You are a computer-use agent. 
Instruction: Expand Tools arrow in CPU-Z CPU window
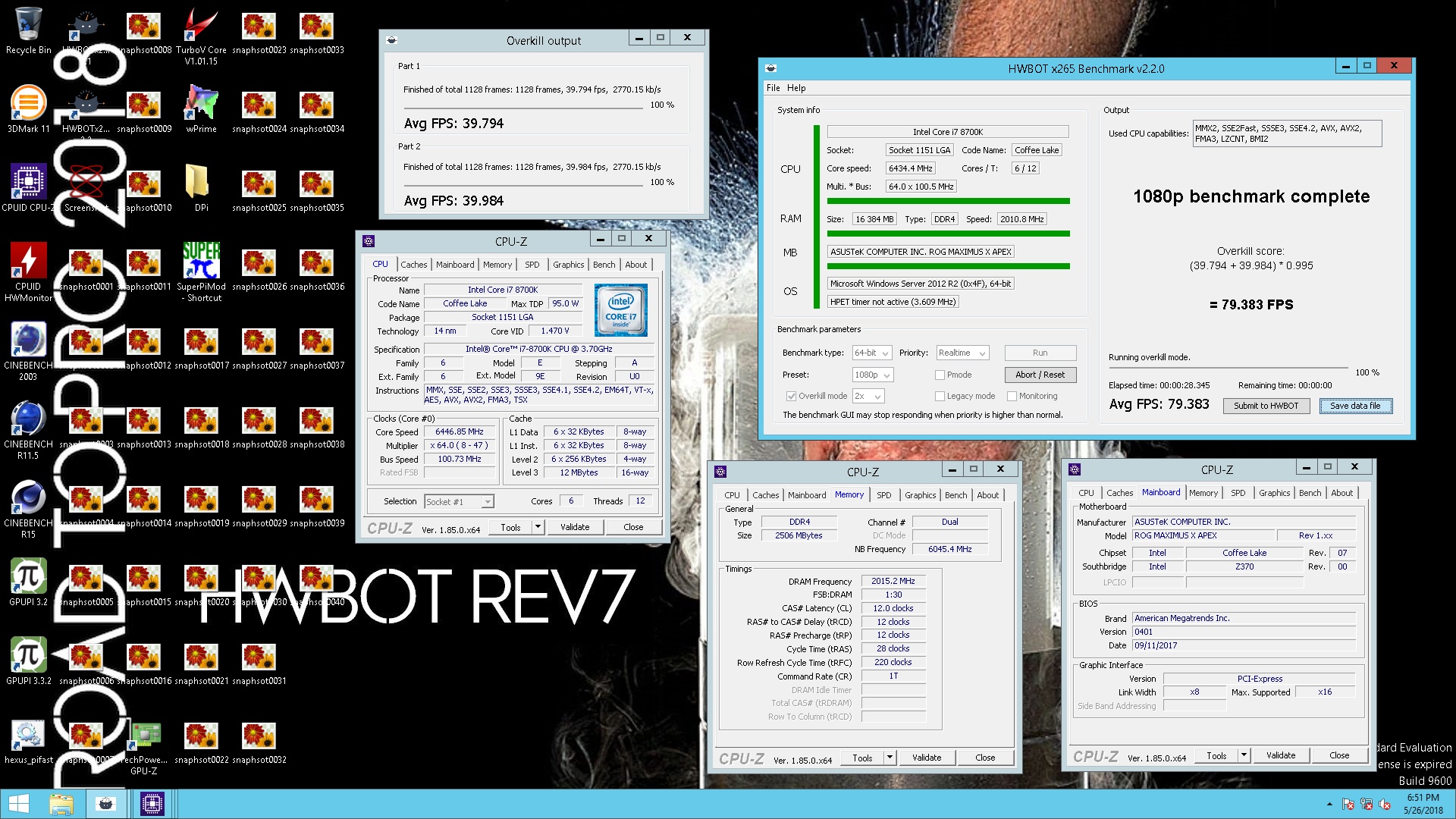coord(538,527)
